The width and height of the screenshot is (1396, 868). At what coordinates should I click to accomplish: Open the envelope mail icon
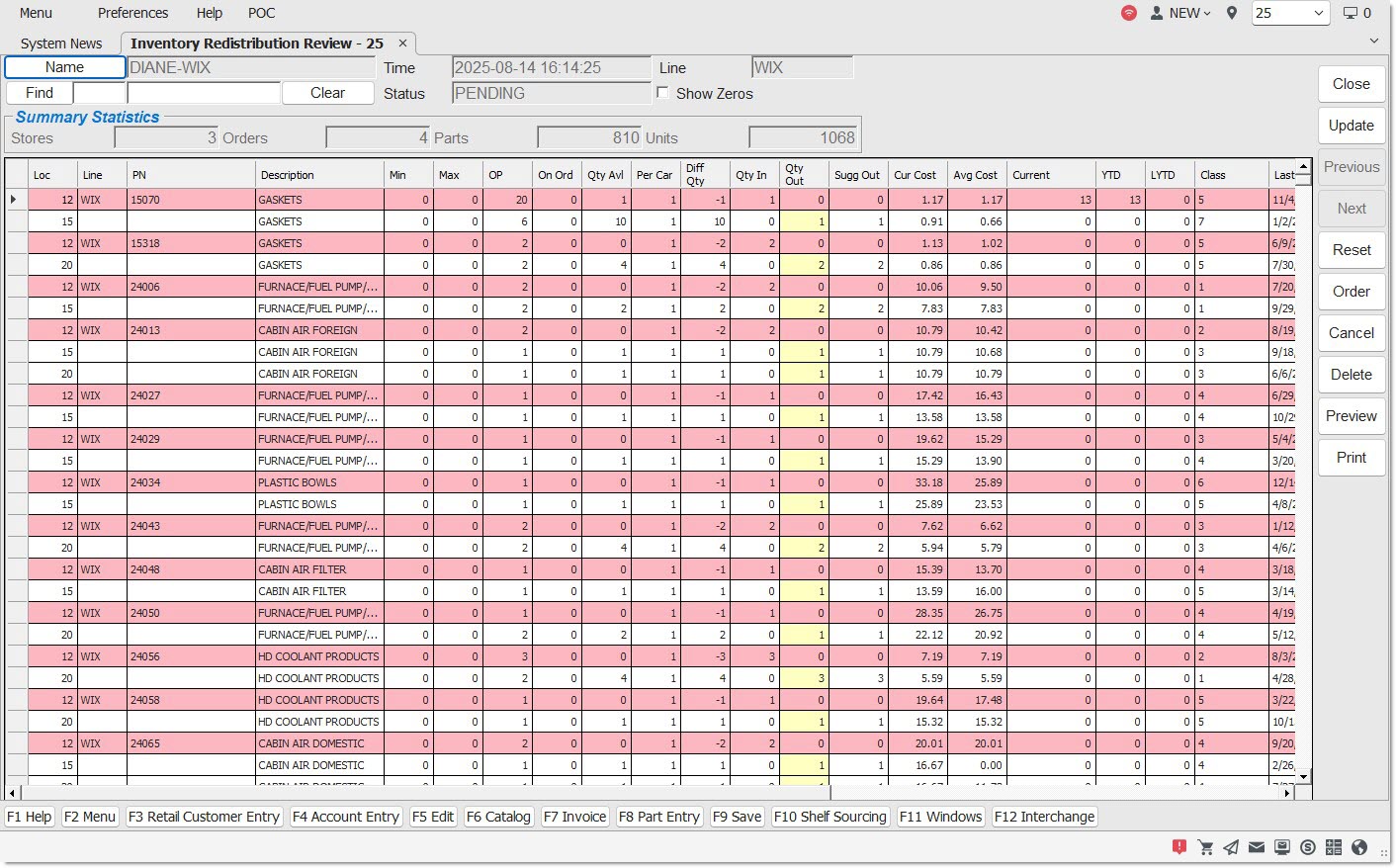pyautogui.click(x=1257, y=847)
